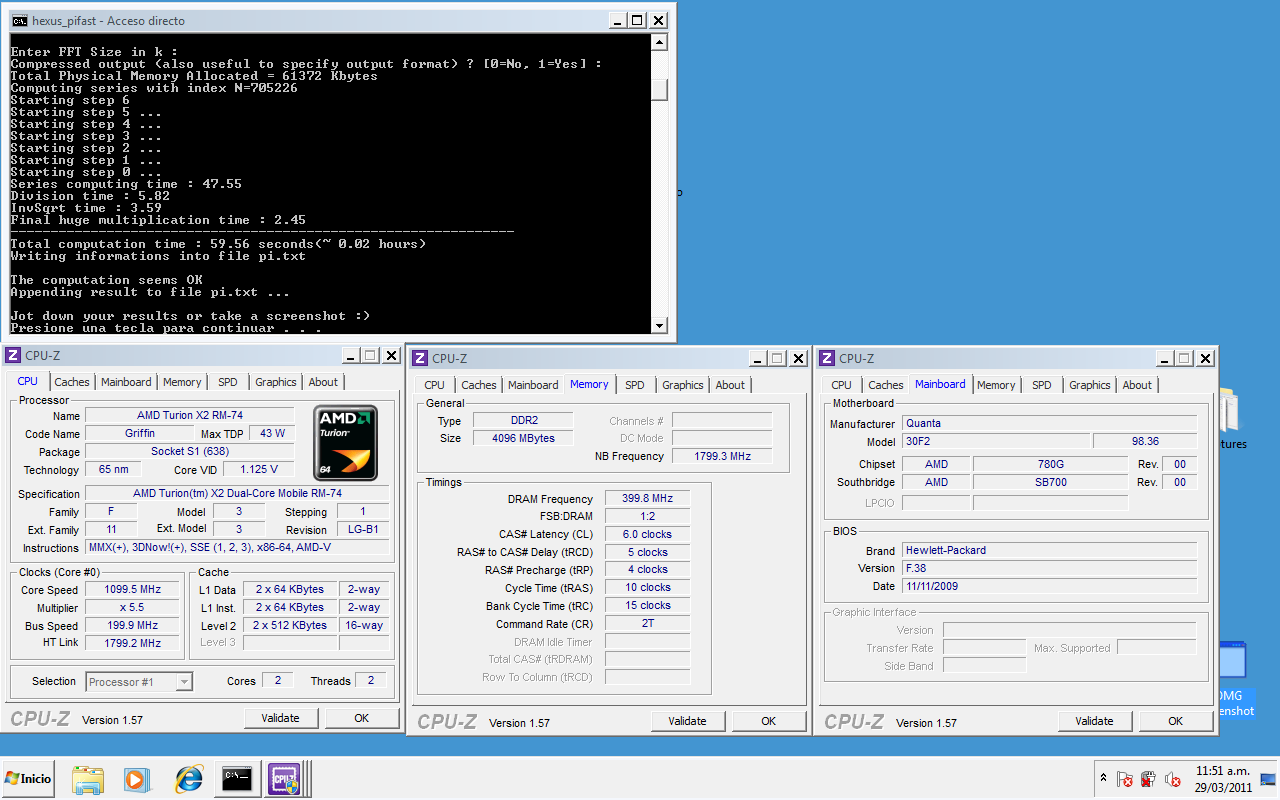Image resolution: width=1280 pixels, height=800 pixels.
Task: Click the Code Name value Griffin
Action: pyautogui.click(x=138, y=434)
